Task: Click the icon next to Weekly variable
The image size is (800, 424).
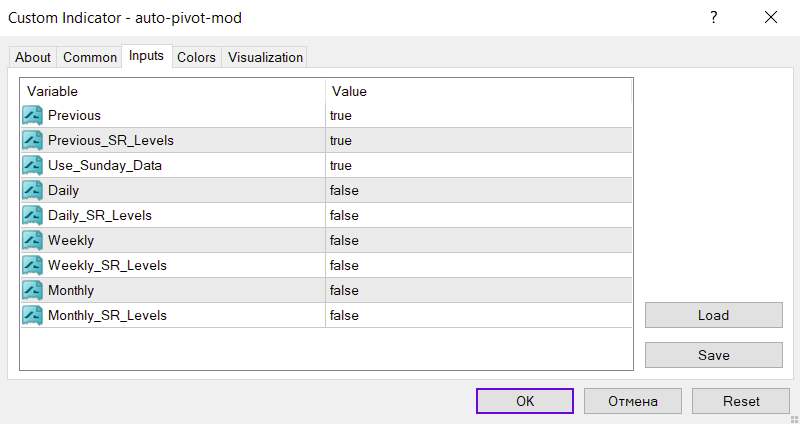Action: click(32, 240)
